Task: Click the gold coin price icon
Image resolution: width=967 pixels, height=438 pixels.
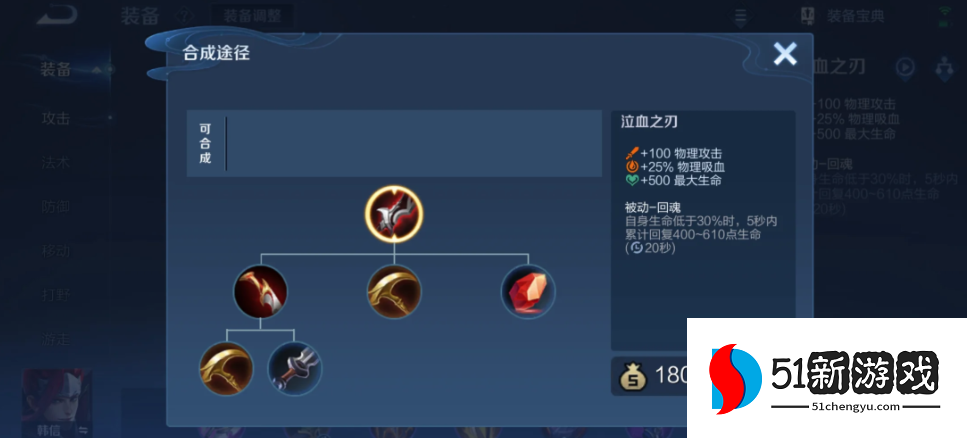Action: click(633, 376)
